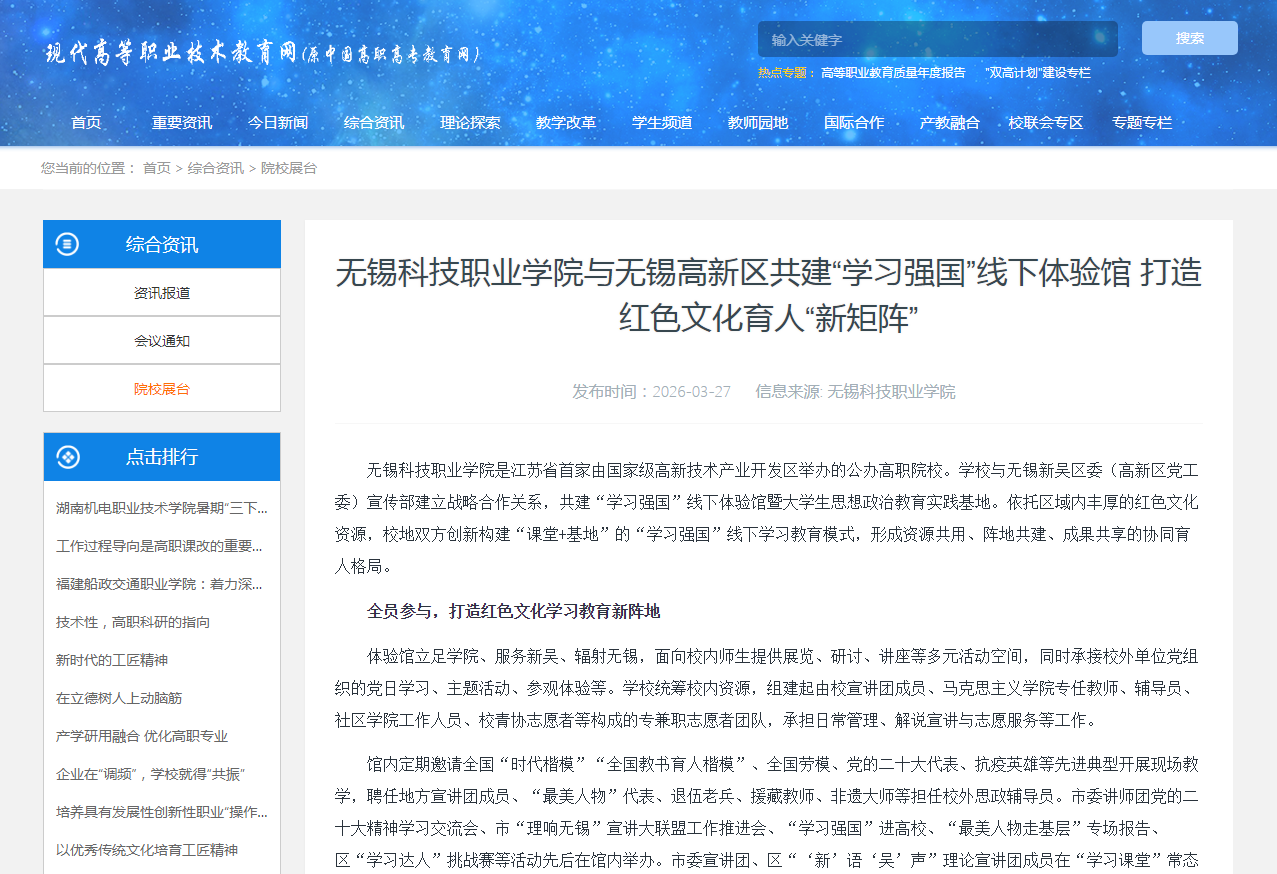Select 院校展台 in the left sidebar
The image size is (1277, 874).
pyautogui.click(x=162, y=389)
